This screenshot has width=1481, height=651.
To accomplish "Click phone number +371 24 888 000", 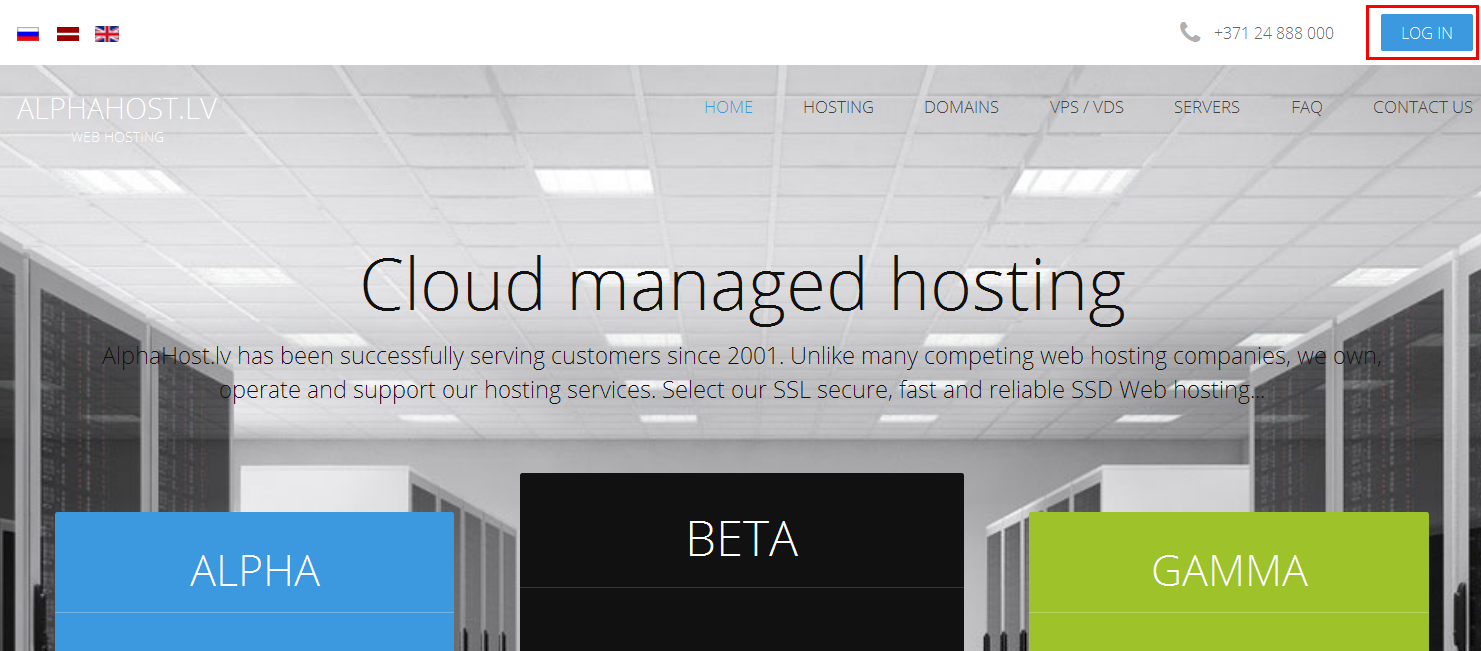I will pyautogui.click(x=1274, y=33).
